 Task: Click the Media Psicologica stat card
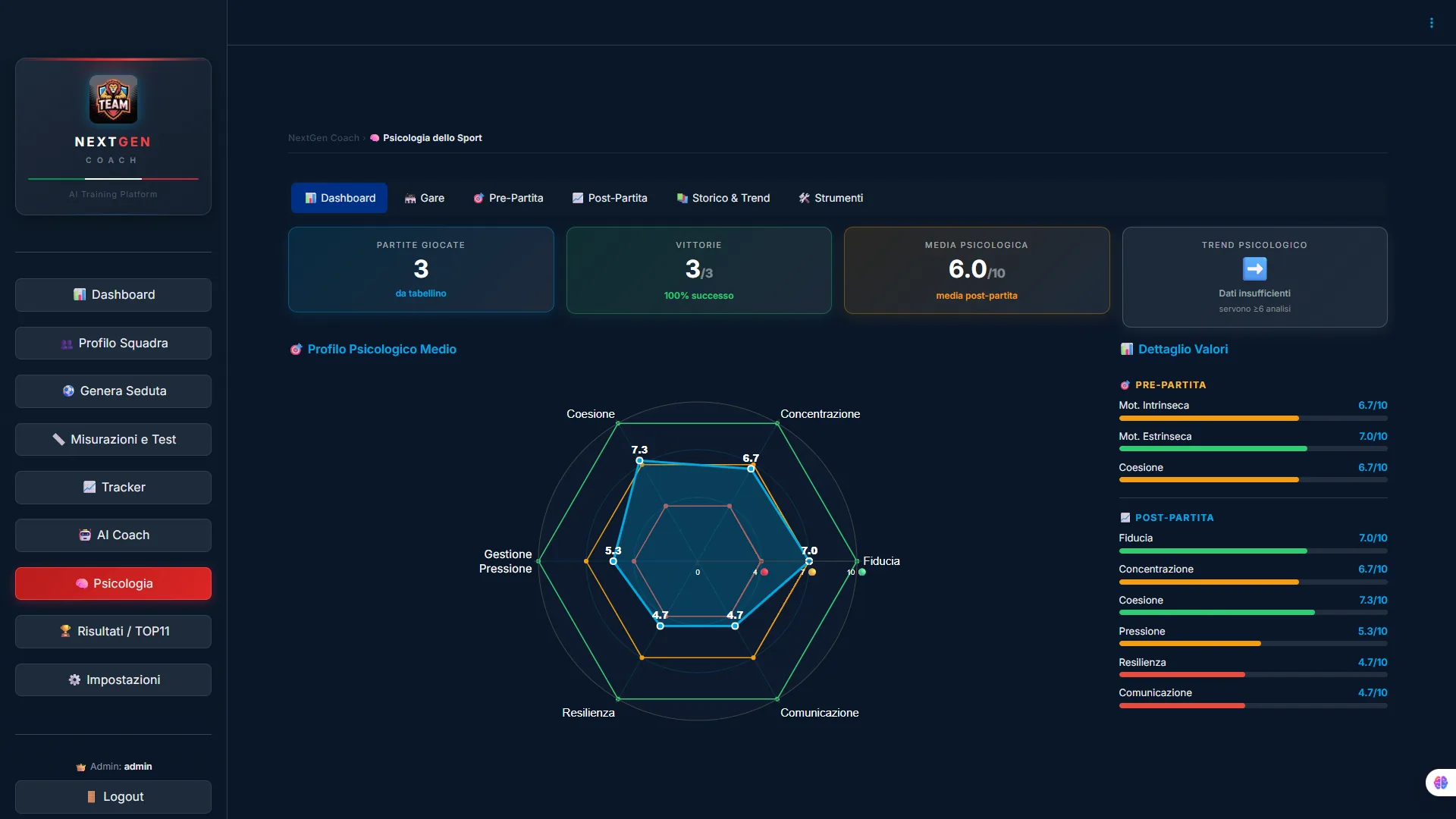pyautogui.click(x=977, y=270)
